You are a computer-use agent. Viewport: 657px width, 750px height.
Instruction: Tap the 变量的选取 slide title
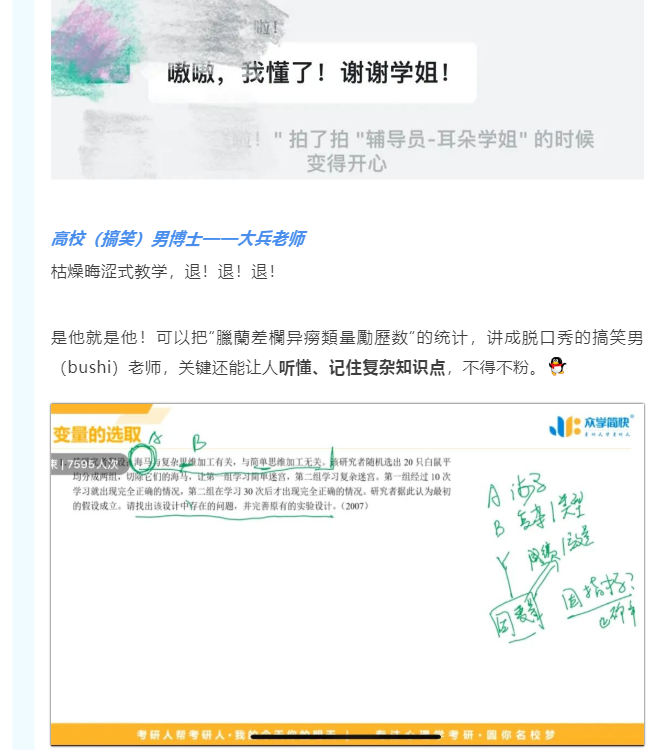click(x=97, y=434)
